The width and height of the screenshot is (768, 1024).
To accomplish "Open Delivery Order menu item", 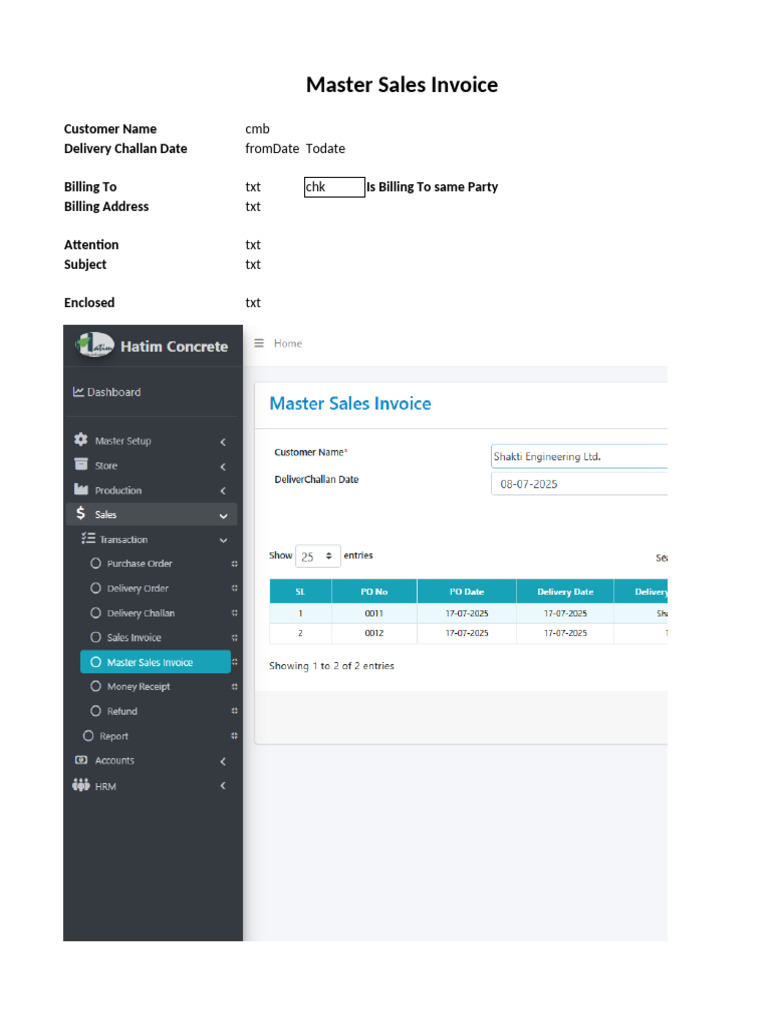I will click(x=138, y=588).
